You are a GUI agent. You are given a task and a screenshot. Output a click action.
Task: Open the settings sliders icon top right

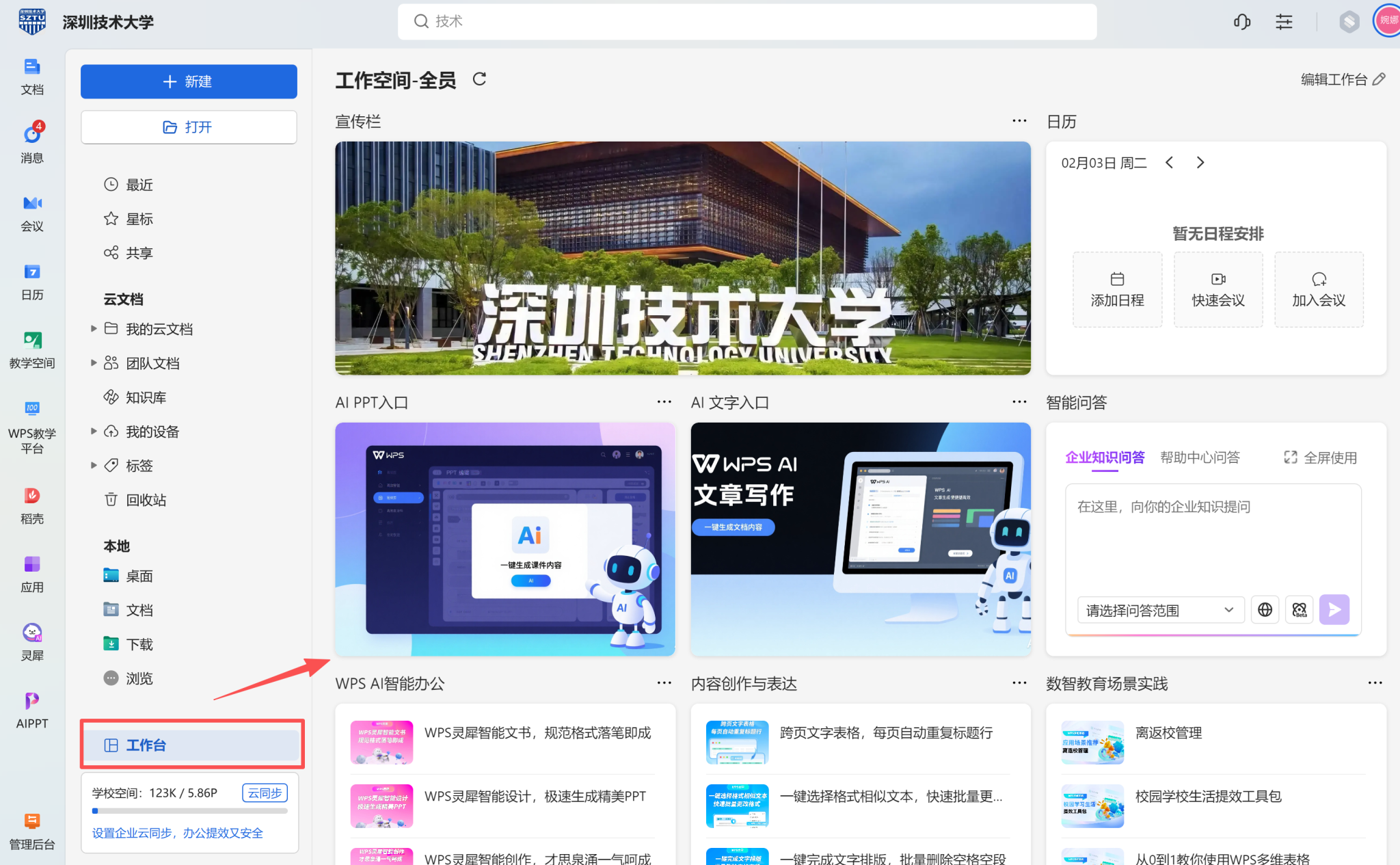pyautogui.click(x=1284, y=22)
